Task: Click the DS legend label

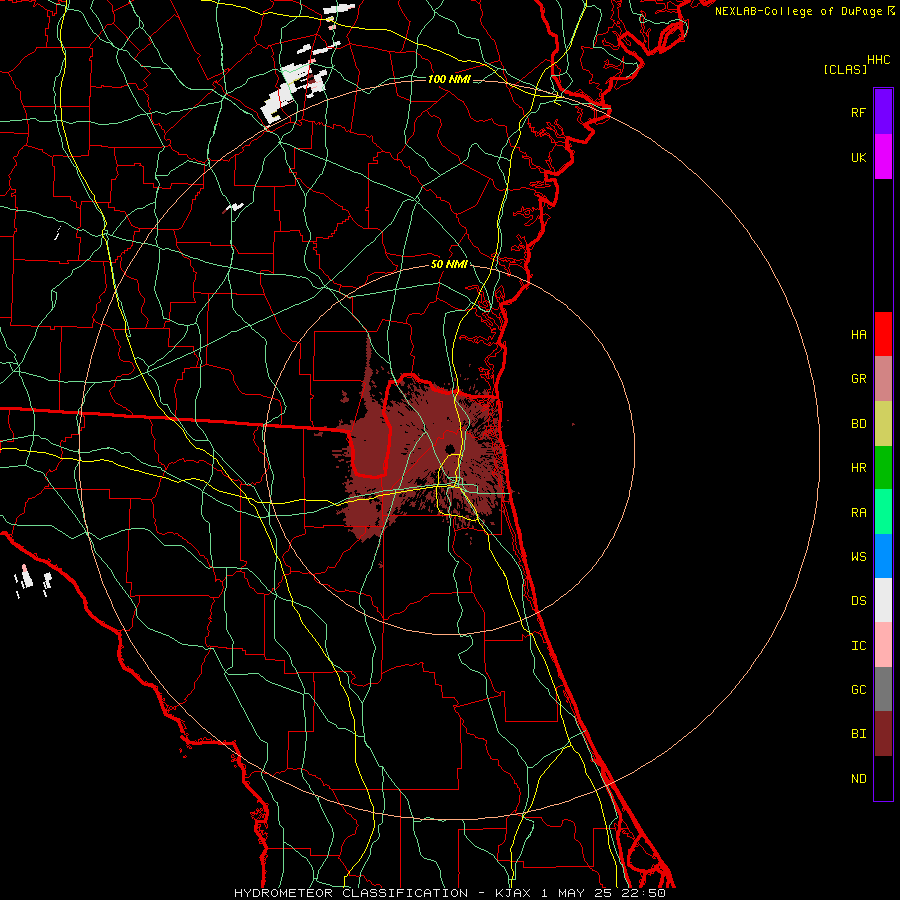Action: (859, 600)
